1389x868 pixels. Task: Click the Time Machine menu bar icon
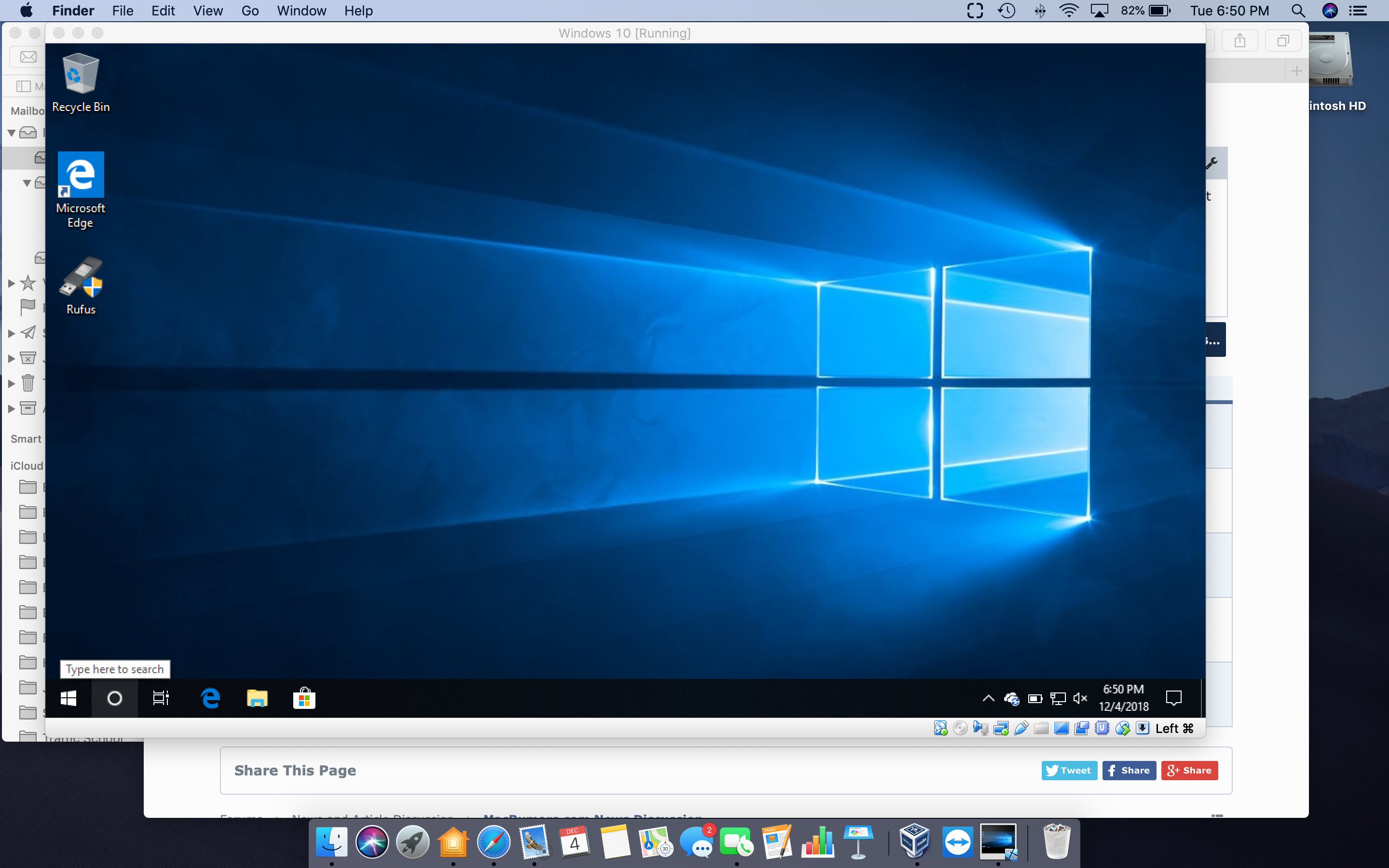1008,10
